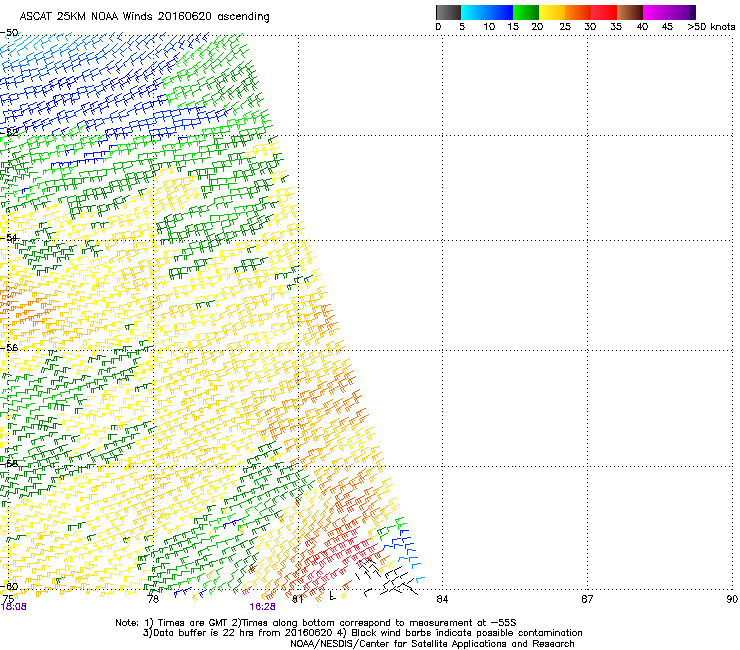Click the purple '16:08' time label

tap(13, 607)
